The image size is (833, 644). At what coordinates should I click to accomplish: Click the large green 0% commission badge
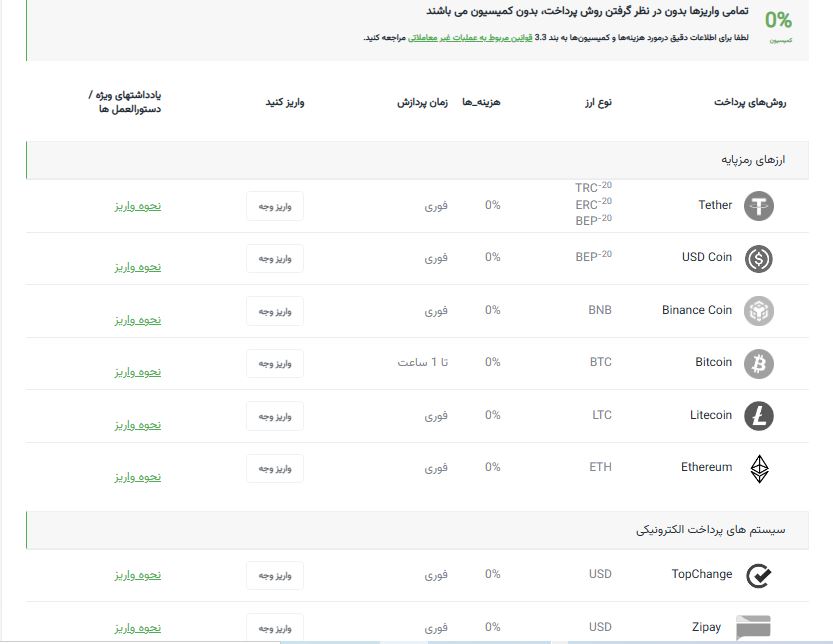(778, 21)
